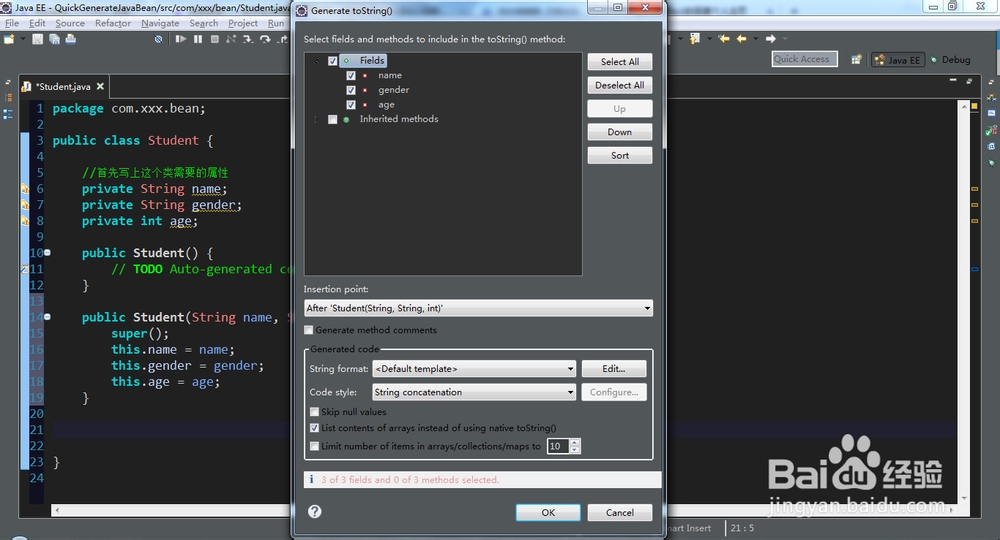The image size is (1000, 540).
Task: Click the Resume debug icon
Action: click(181, 39)
